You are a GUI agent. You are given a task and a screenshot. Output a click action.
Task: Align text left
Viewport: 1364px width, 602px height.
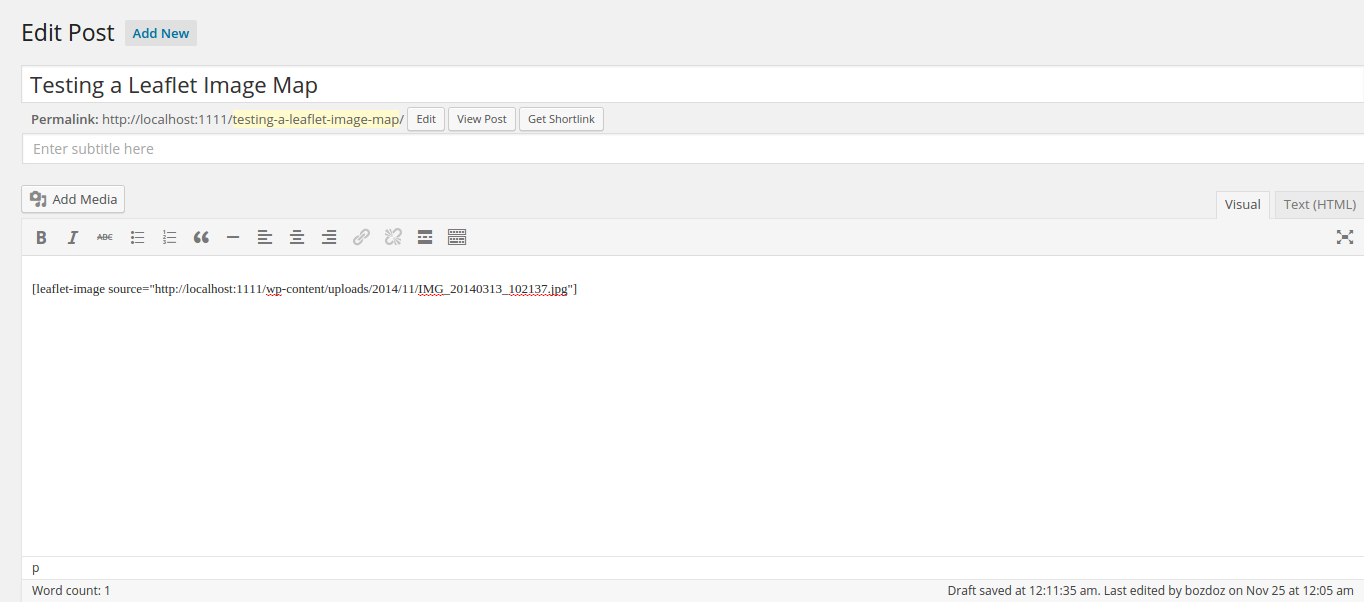pos(265,237)
